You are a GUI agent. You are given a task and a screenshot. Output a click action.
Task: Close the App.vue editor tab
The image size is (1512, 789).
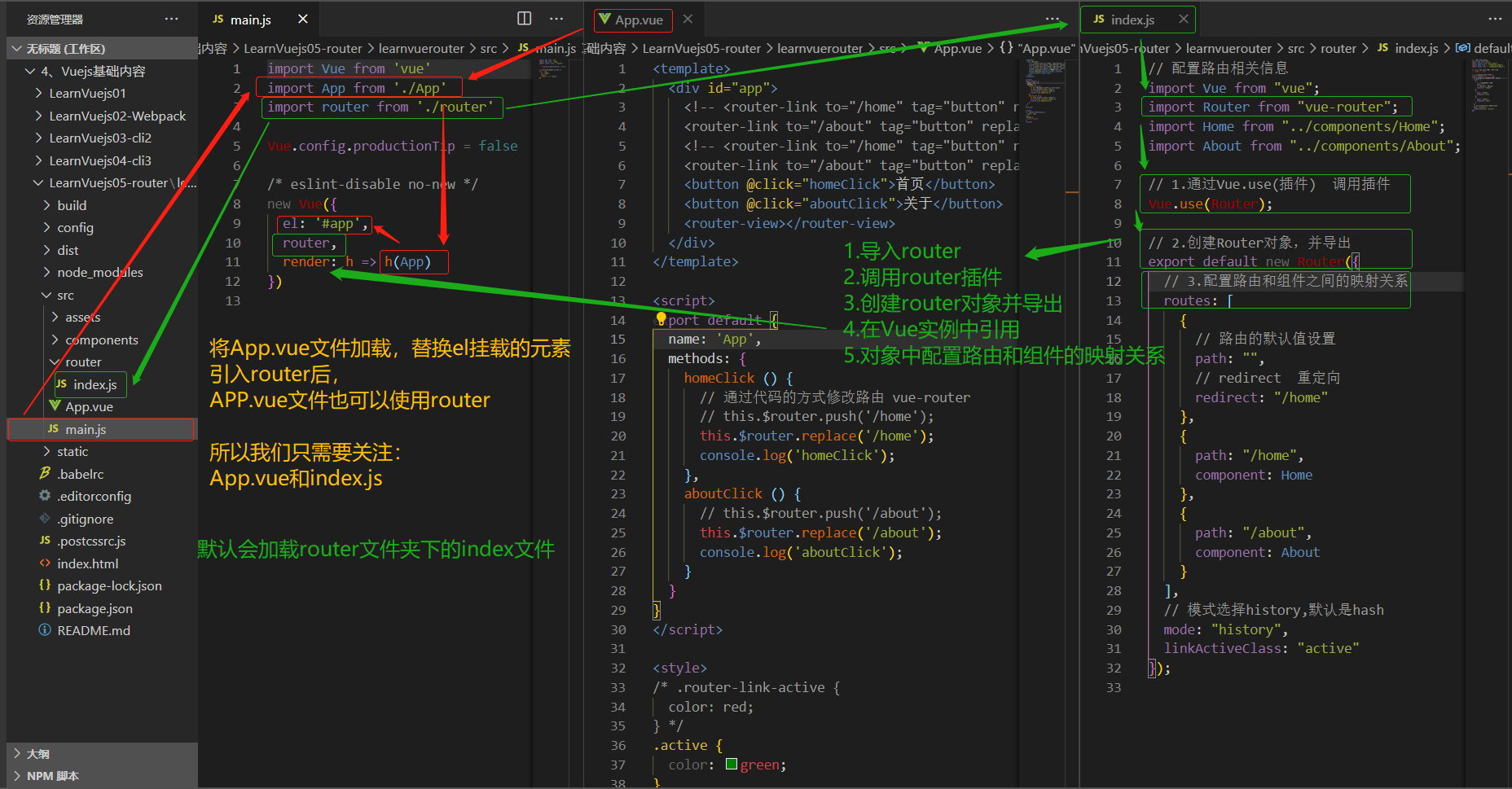688,19
